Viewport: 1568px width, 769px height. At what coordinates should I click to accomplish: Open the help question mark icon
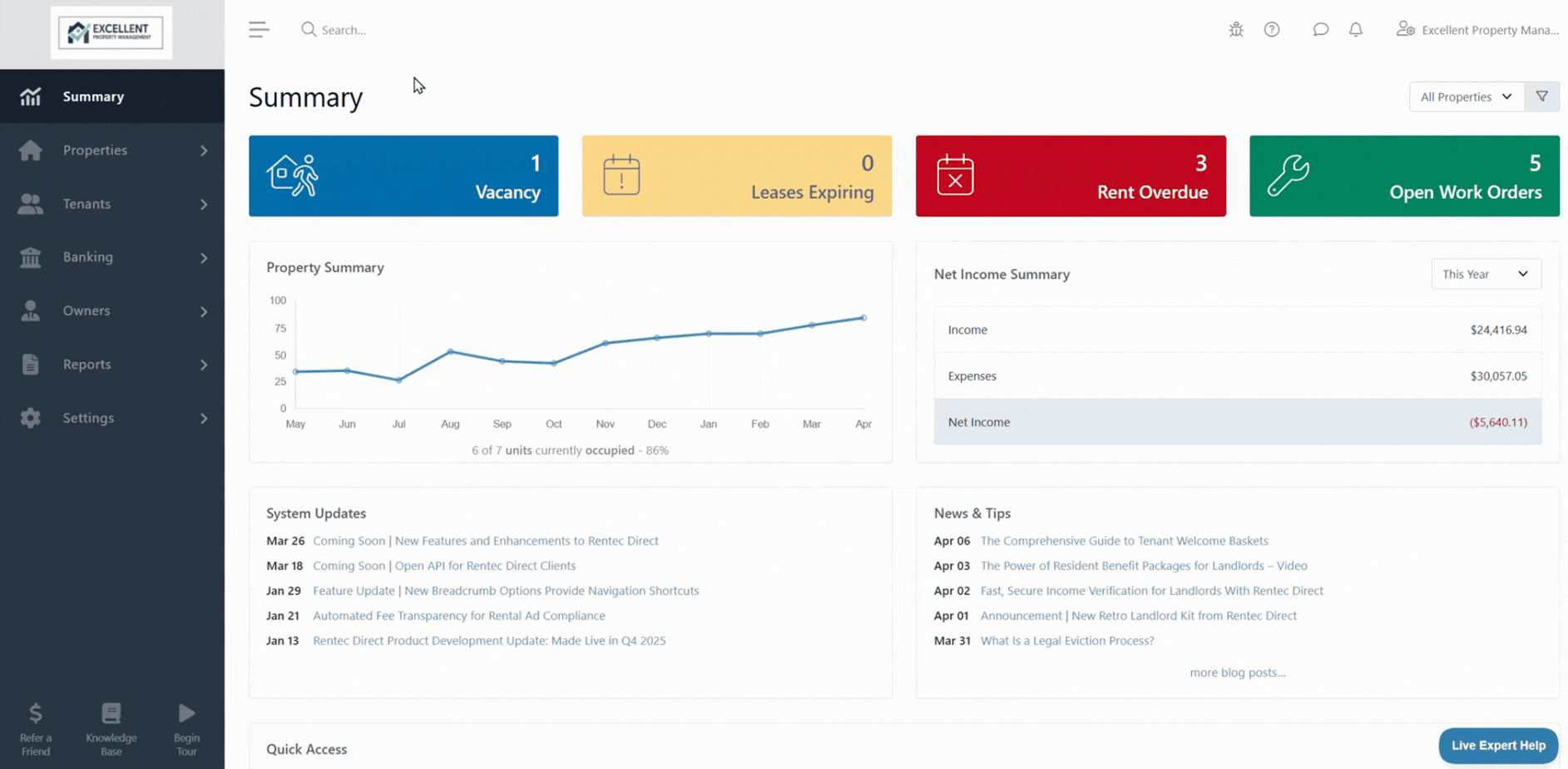(1272, 30)
